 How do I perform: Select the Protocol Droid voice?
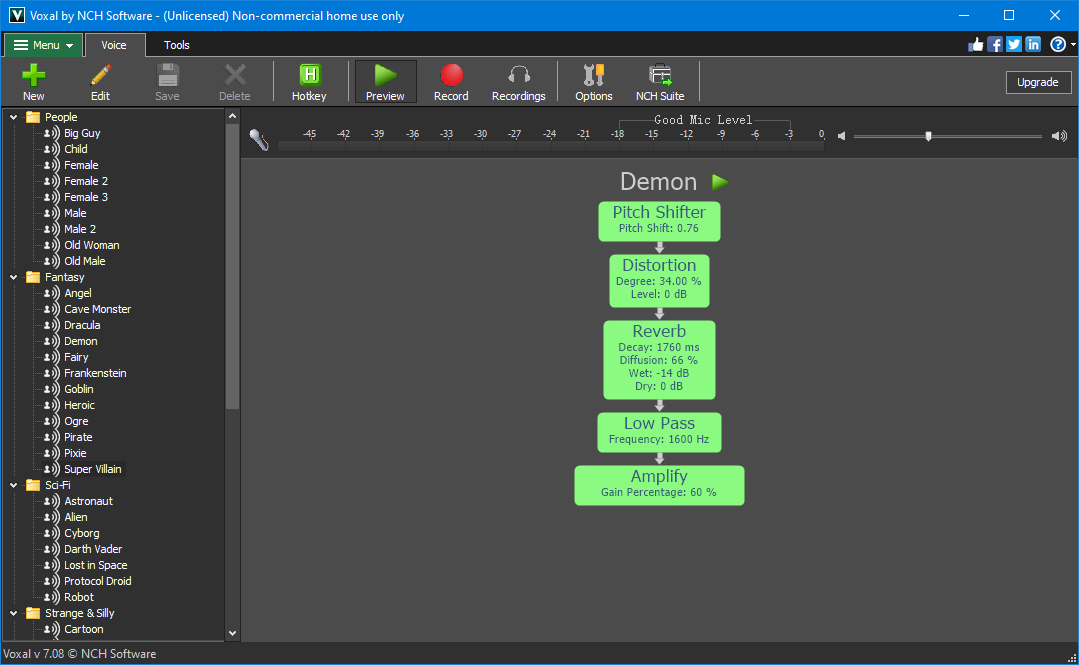tap(97, 581)
